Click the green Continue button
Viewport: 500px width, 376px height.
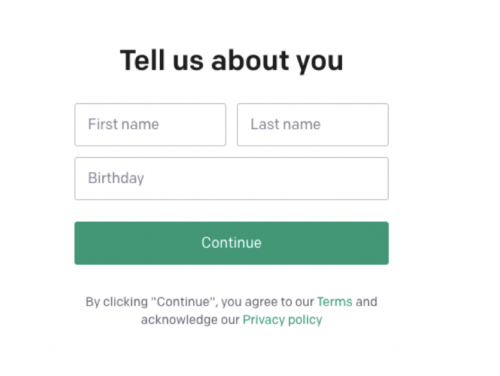click(x=231, y=243)
